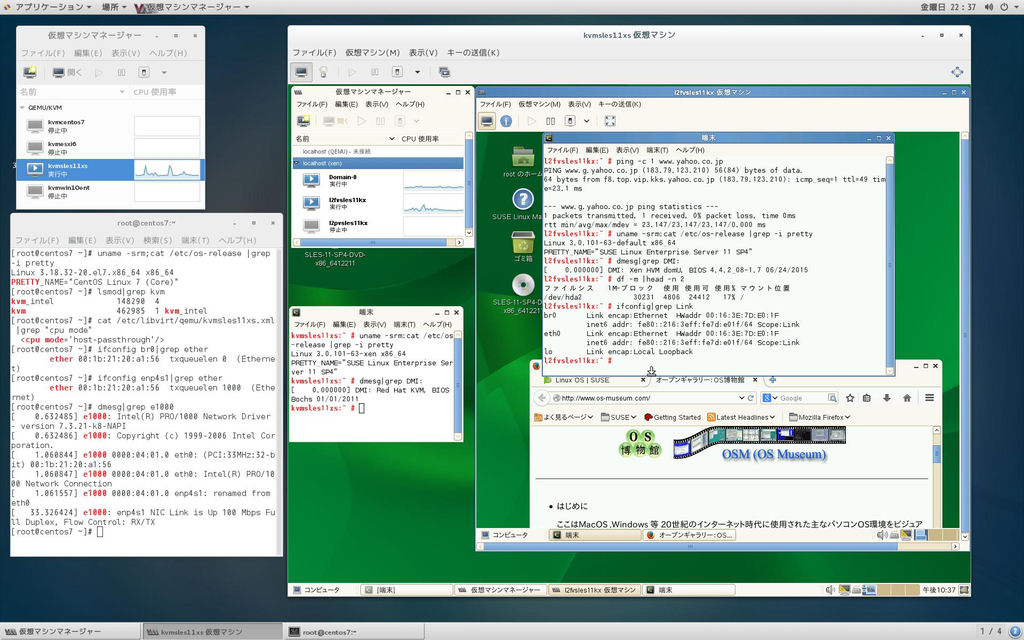
Task: Collapse the QEMU/KVM connection tree
Action: click(22, 108)
